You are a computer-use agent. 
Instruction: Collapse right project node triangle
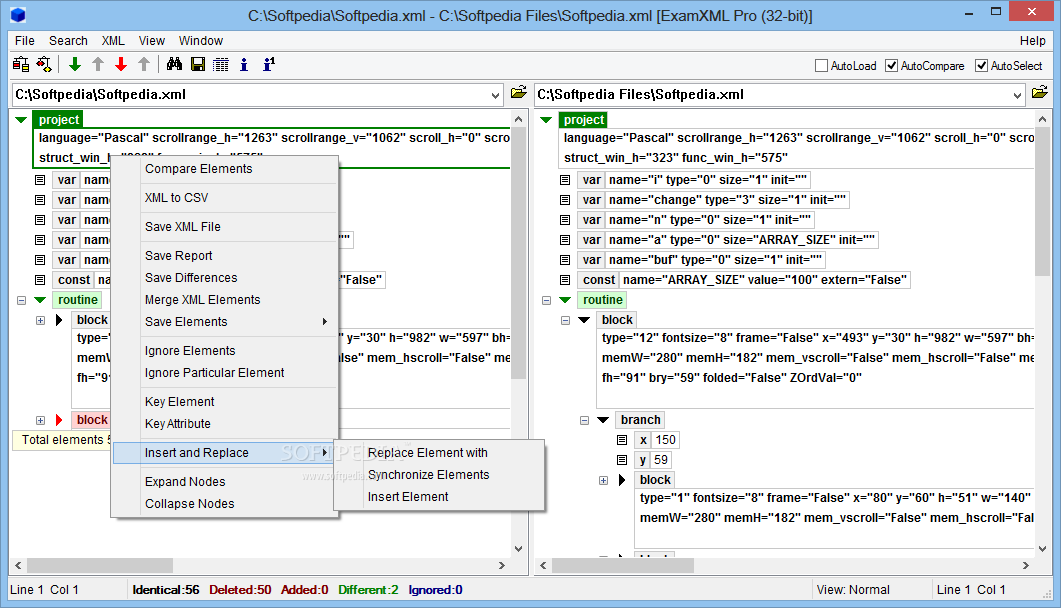546,120
